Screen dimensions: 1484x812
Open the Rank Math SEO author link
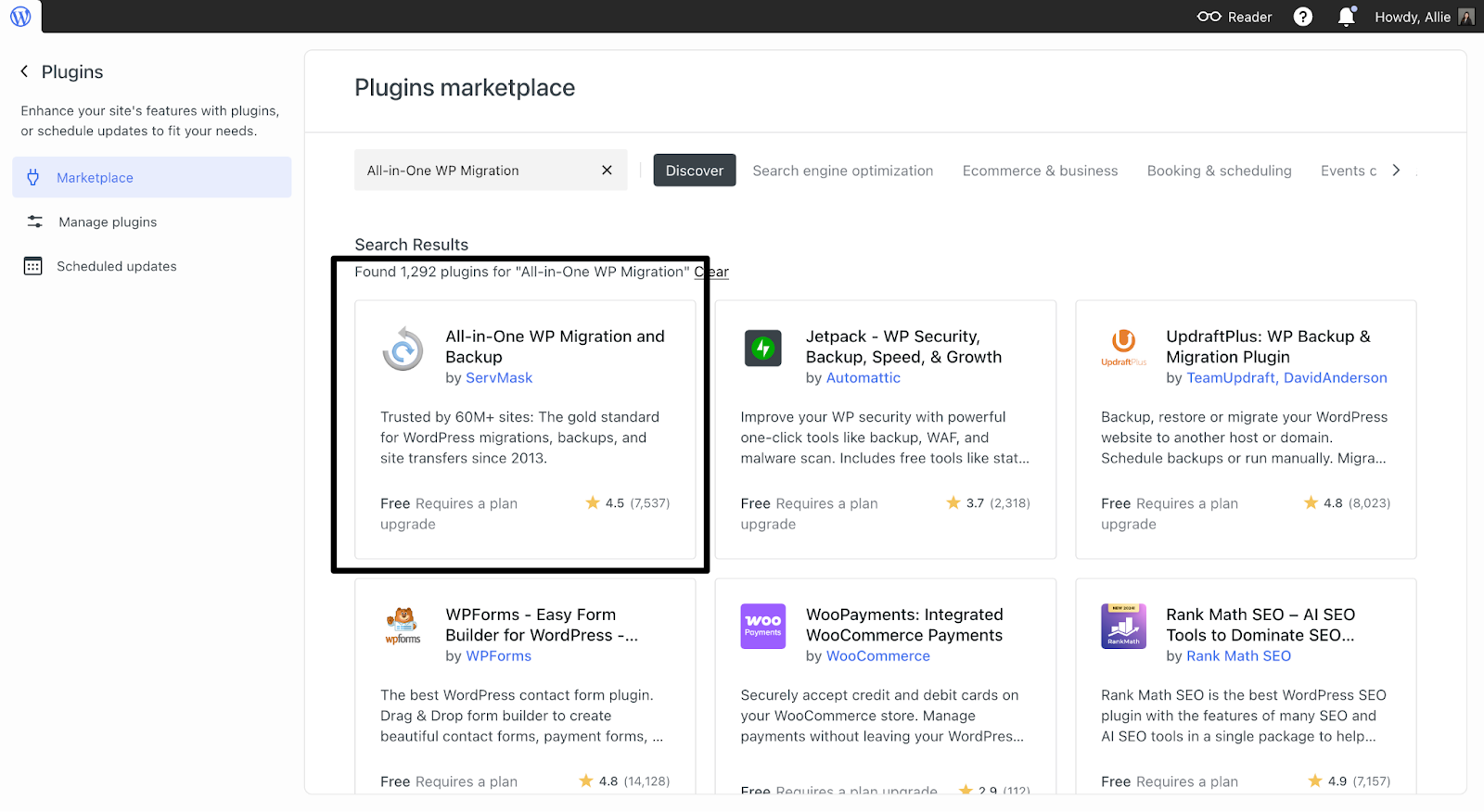click(1239, 656)
